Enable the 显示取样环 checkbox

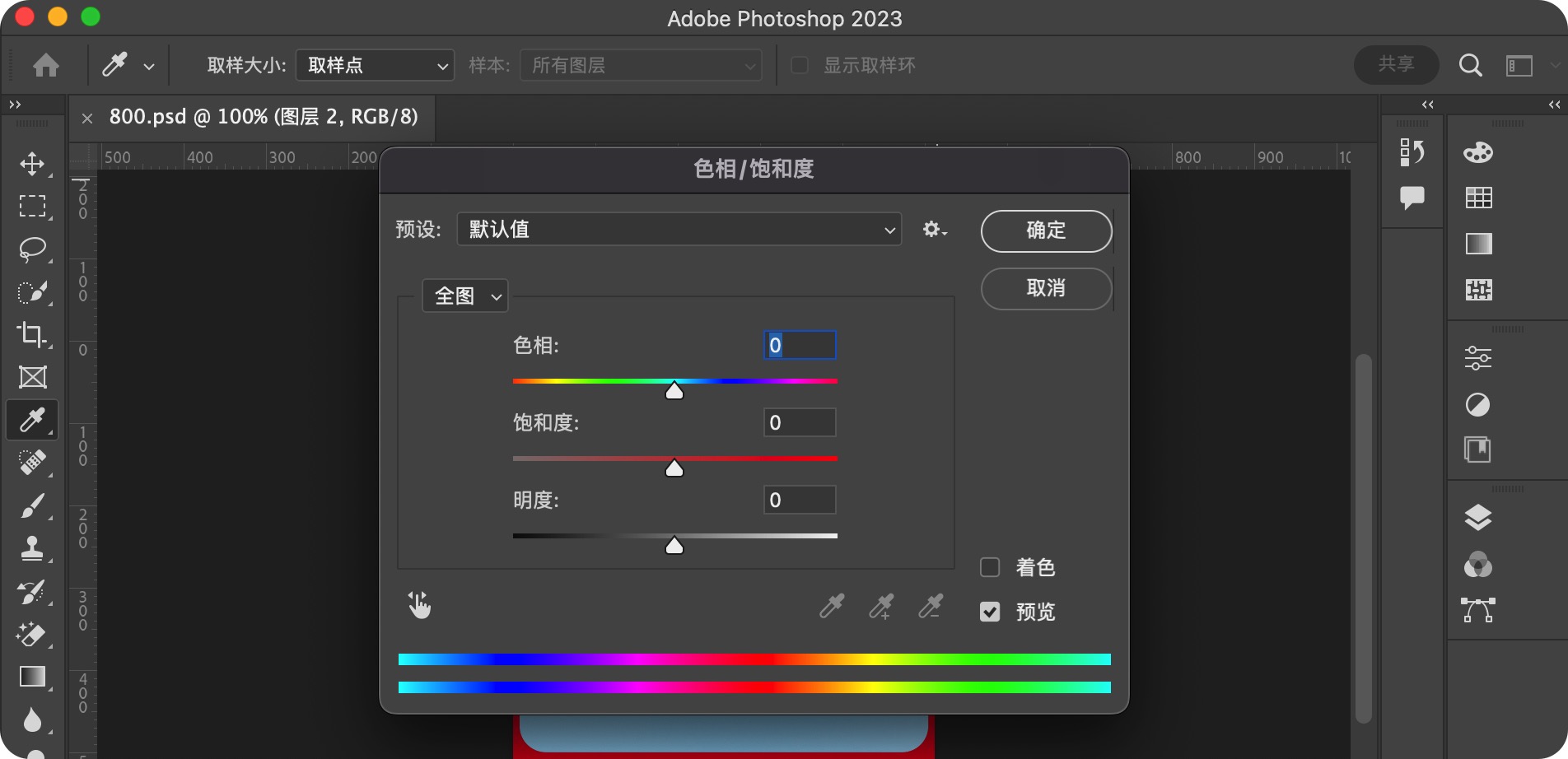pos(800,65)
